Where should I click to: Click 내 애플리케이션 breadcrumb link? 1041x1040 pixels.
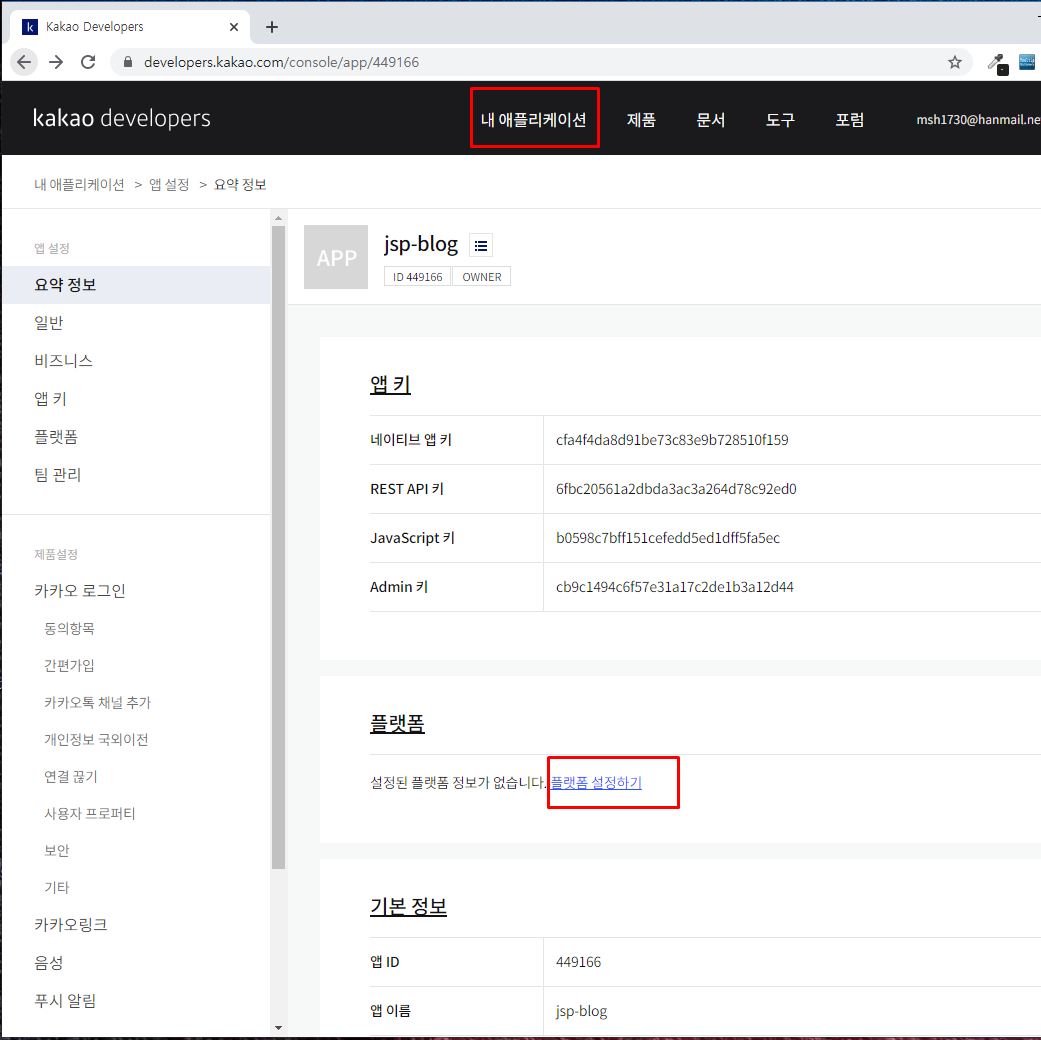pyautogui.click(x=80, y=185)
